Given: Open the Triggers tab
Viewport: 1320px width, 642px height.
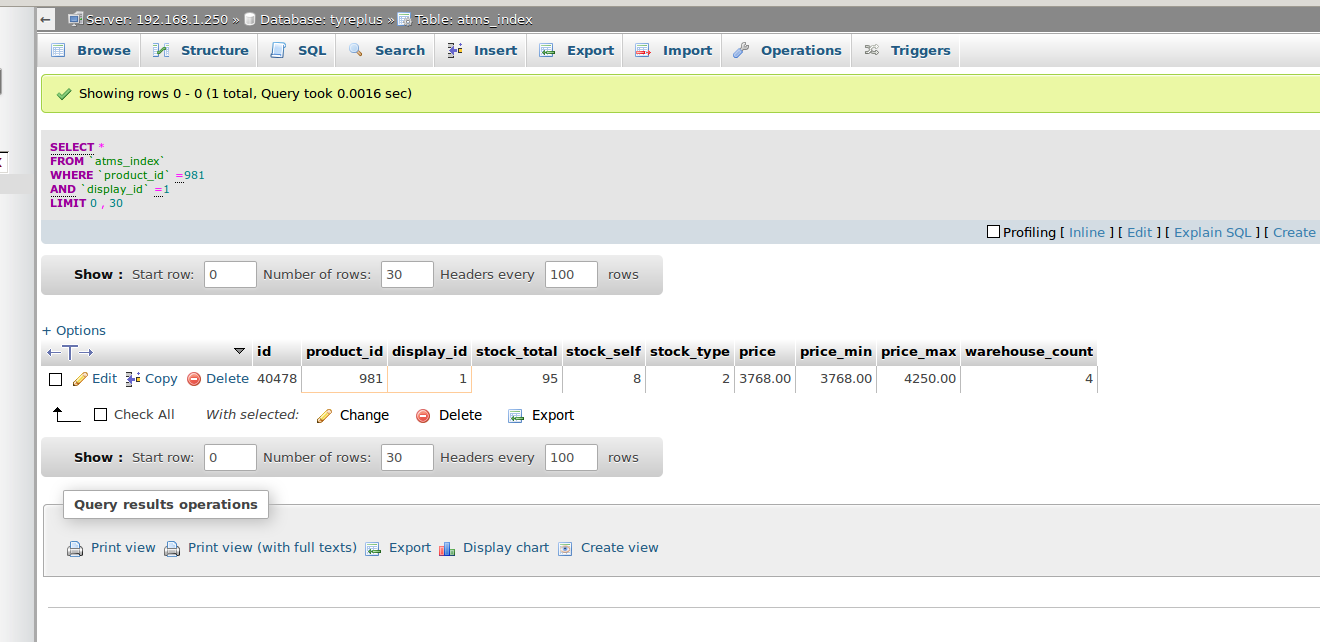Looking at the screenshot, I should pos(908,50).
